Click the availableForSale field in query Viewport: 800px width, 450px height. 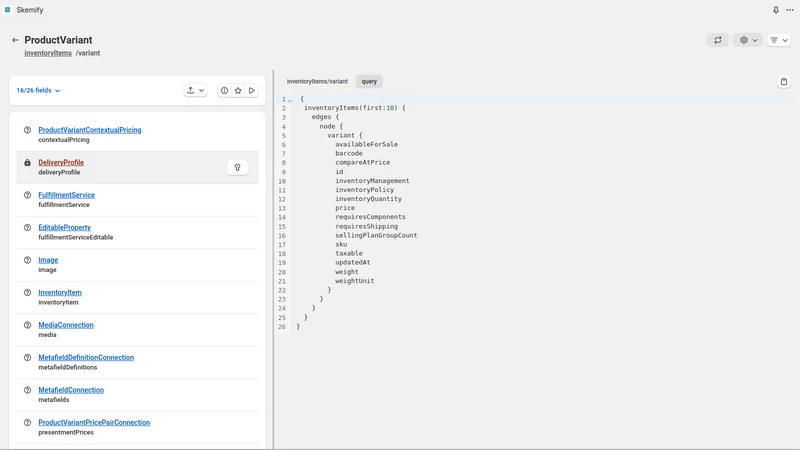(366, 144)
